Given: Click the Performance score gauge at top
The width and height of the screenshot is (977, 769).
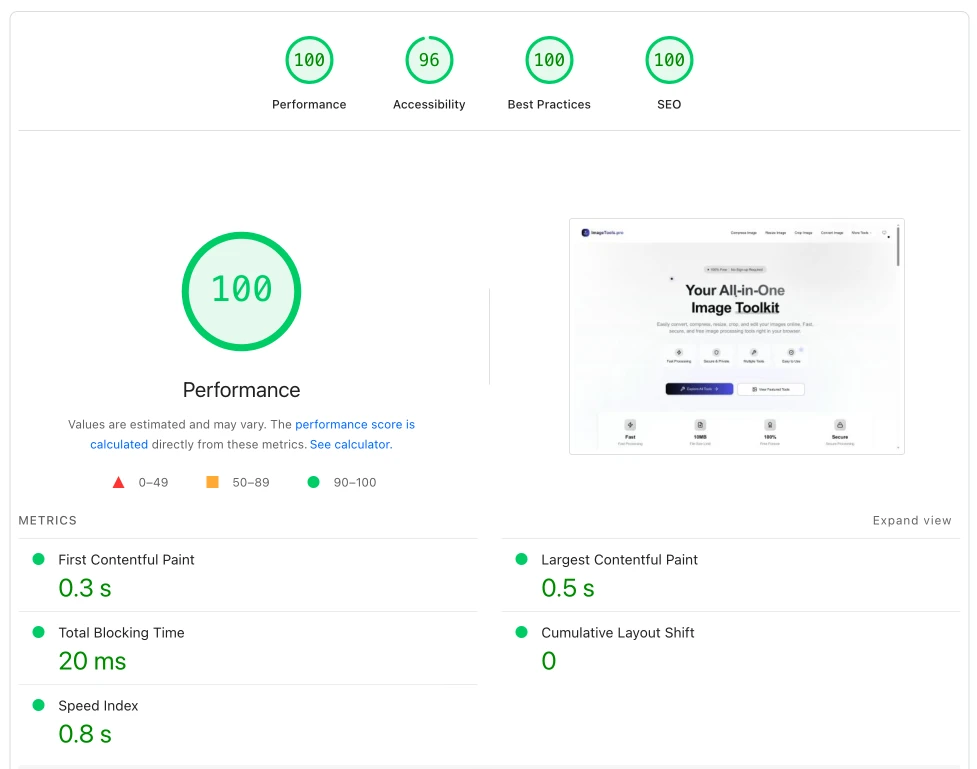Looking at the screenshot, I should [x=309, y=60].
